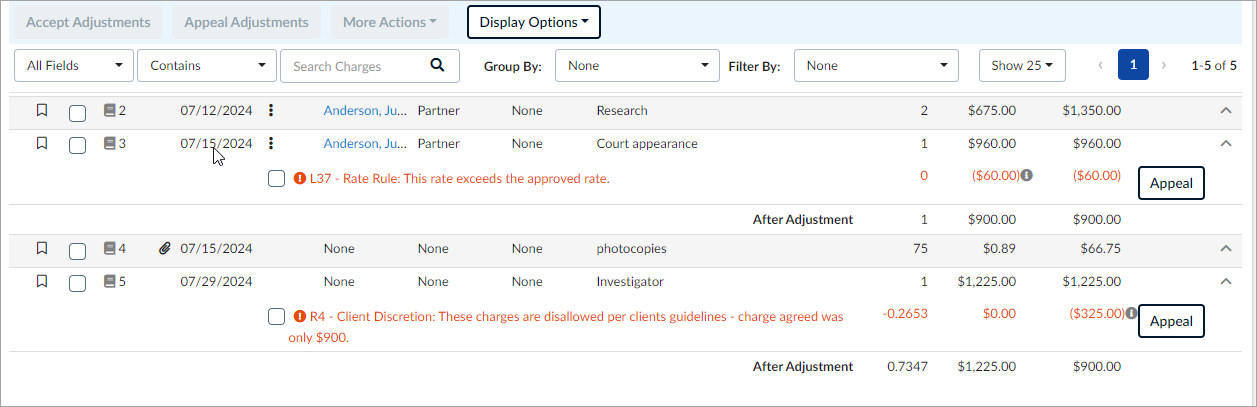Click the 1-5 of 5 results count
Viewport: 1257px width, 407px height.
1214,66
